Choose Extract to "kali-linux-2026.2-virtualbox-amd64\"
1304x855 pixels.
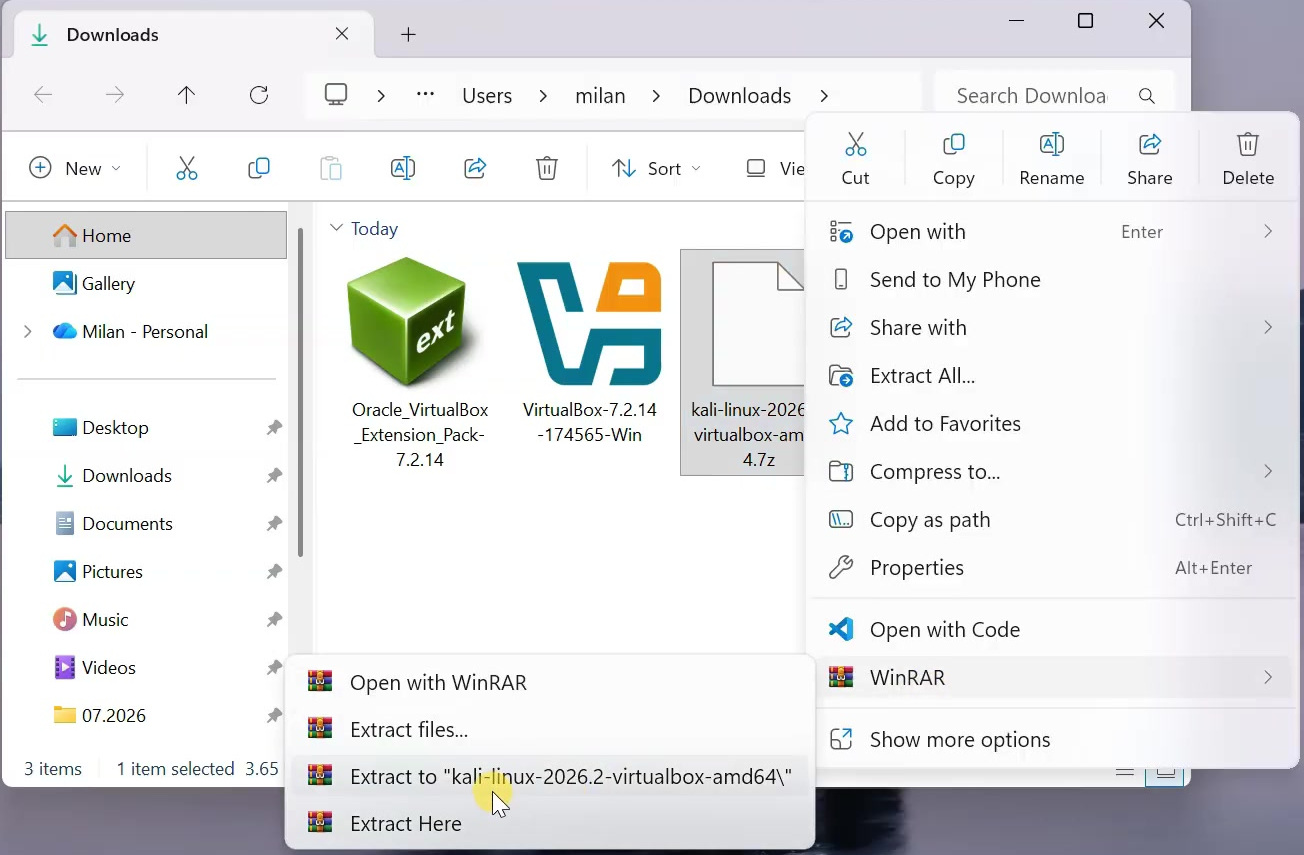click(x=550, y=776)
